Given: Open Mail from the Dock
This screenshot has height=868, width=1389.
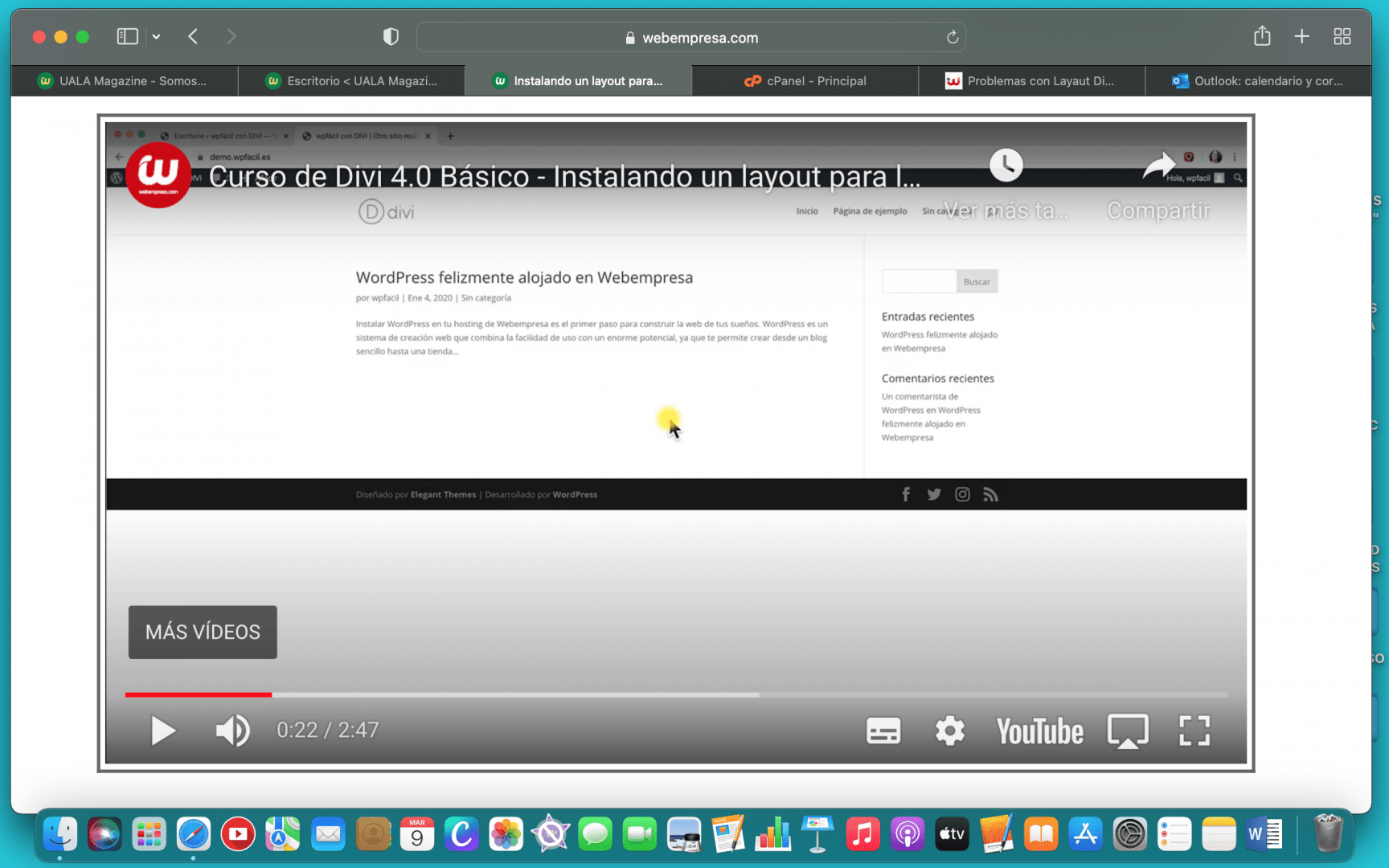Looking at the screenshot, I should 327,834.
